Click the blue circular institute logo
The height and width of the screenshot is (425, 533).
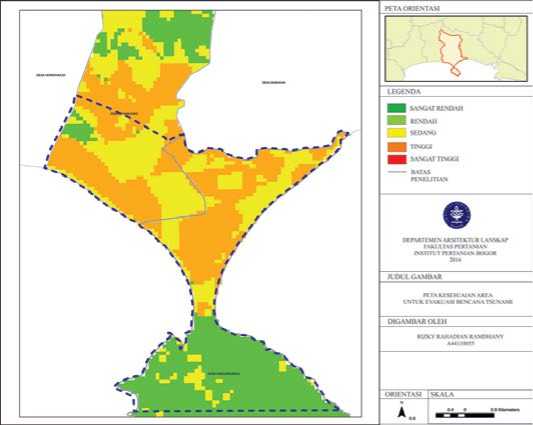click(457, 216)
